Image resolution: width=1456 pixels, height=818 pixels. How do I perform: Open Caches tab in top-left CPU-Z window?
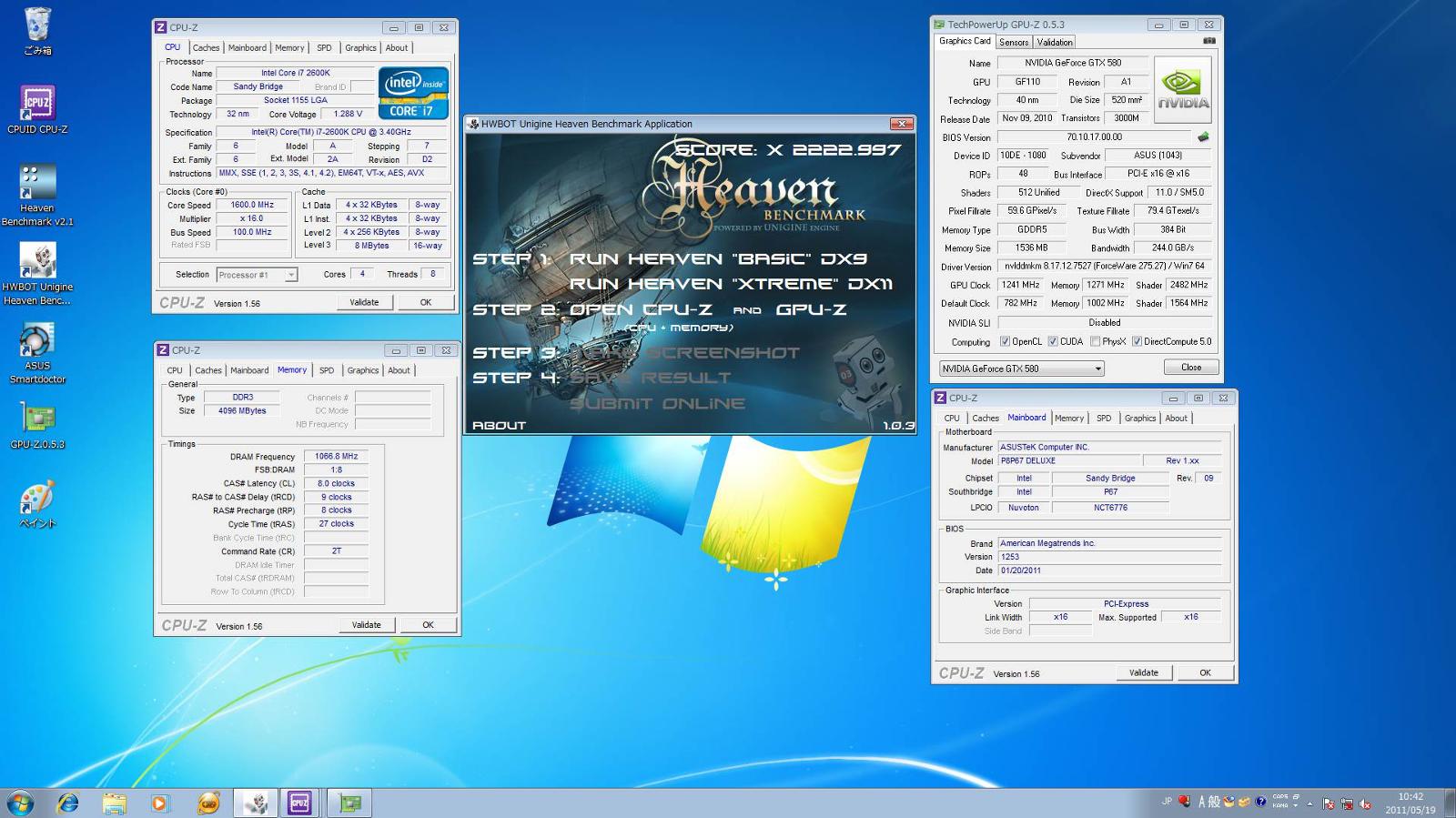[x=206, y=48]
